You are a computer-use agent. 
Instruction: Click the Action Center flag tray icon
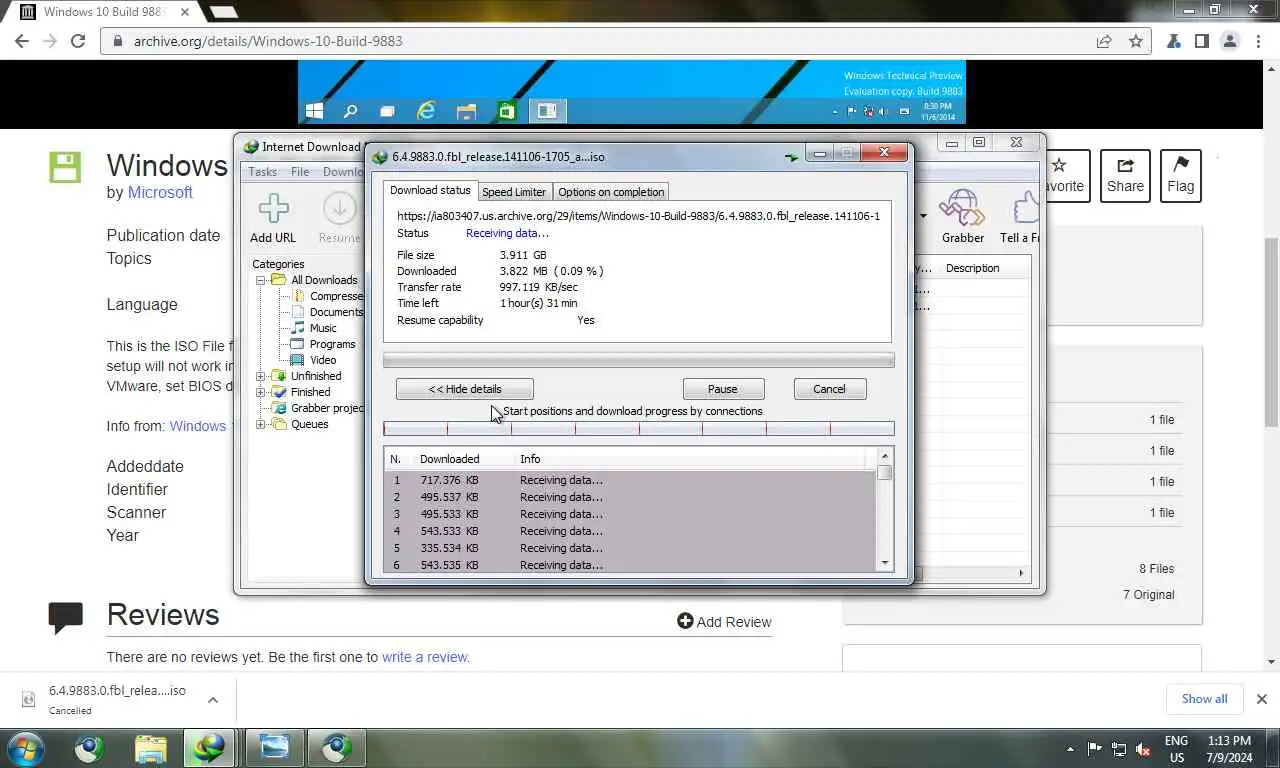1094,749
